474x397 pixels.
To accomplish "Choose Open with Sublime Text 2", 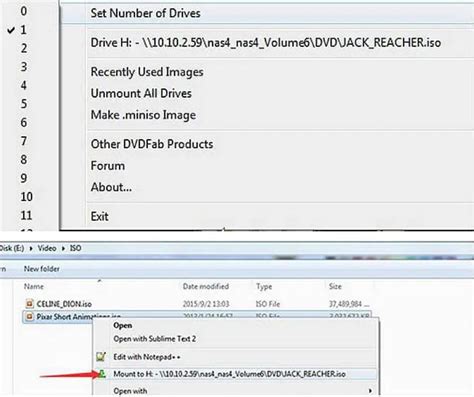I will coord(236,339).
